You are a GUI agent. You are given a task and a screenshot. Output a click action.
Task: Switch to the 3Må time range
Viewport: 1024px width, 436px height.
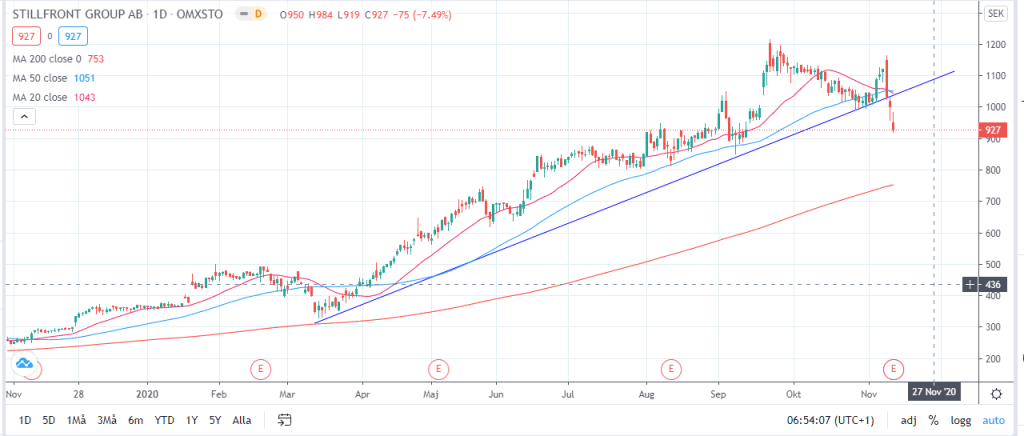106,420
